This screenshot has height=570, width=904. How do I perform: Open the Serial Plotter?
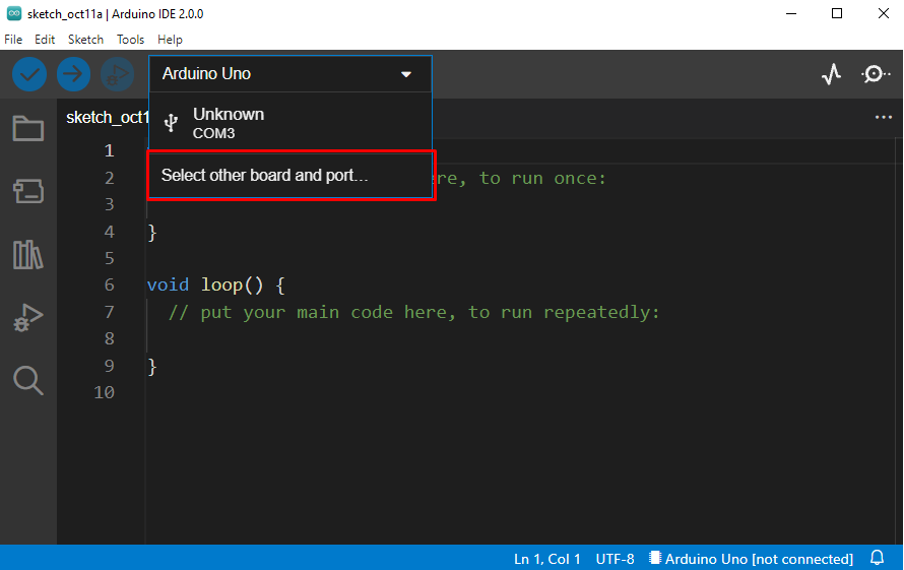pos(831,74)
